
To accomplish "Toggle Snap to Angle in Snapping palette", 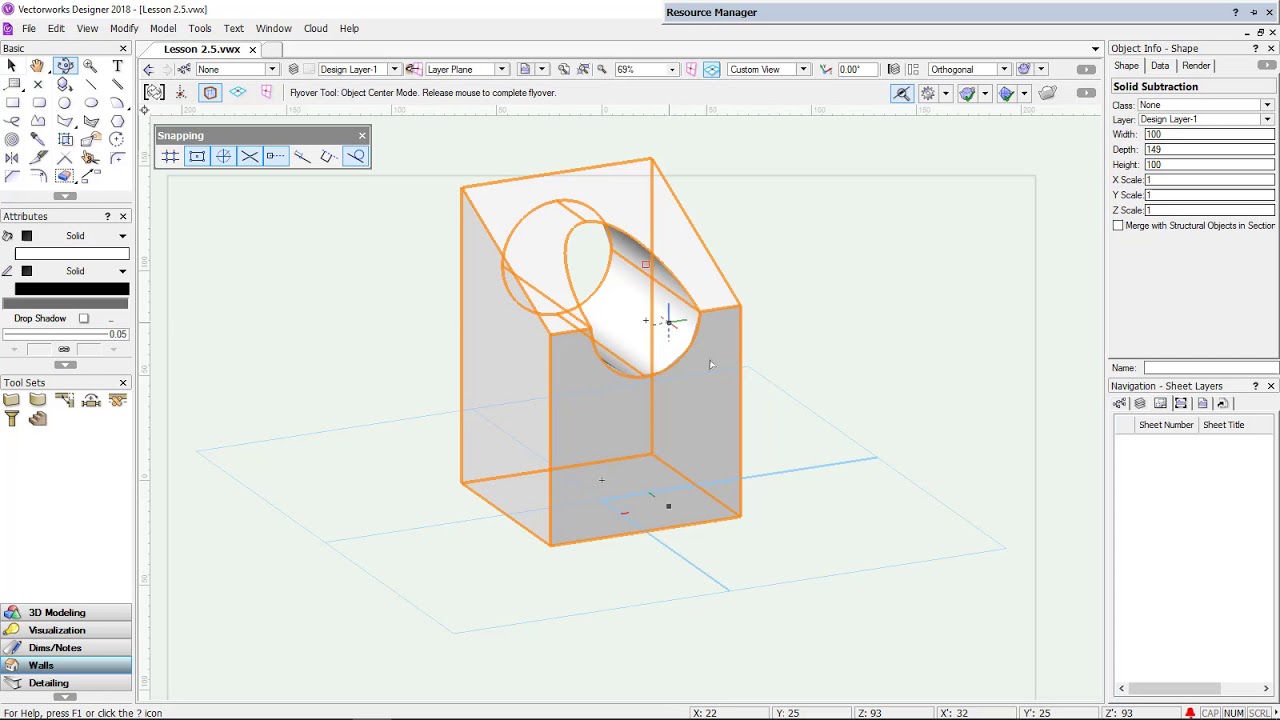I will tap(223, 156).
